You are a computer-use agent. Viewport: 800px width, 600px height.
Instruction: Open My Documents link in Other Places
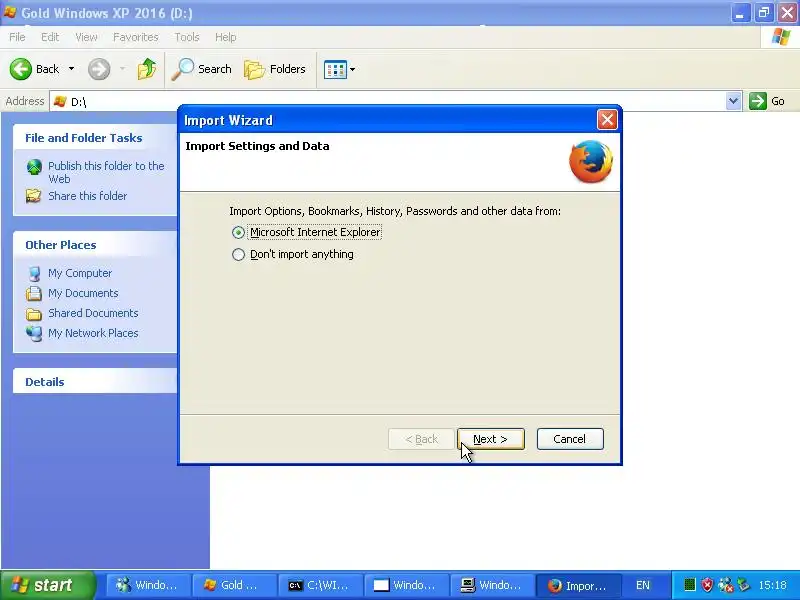pyautogui.click(x=83, y=293)
